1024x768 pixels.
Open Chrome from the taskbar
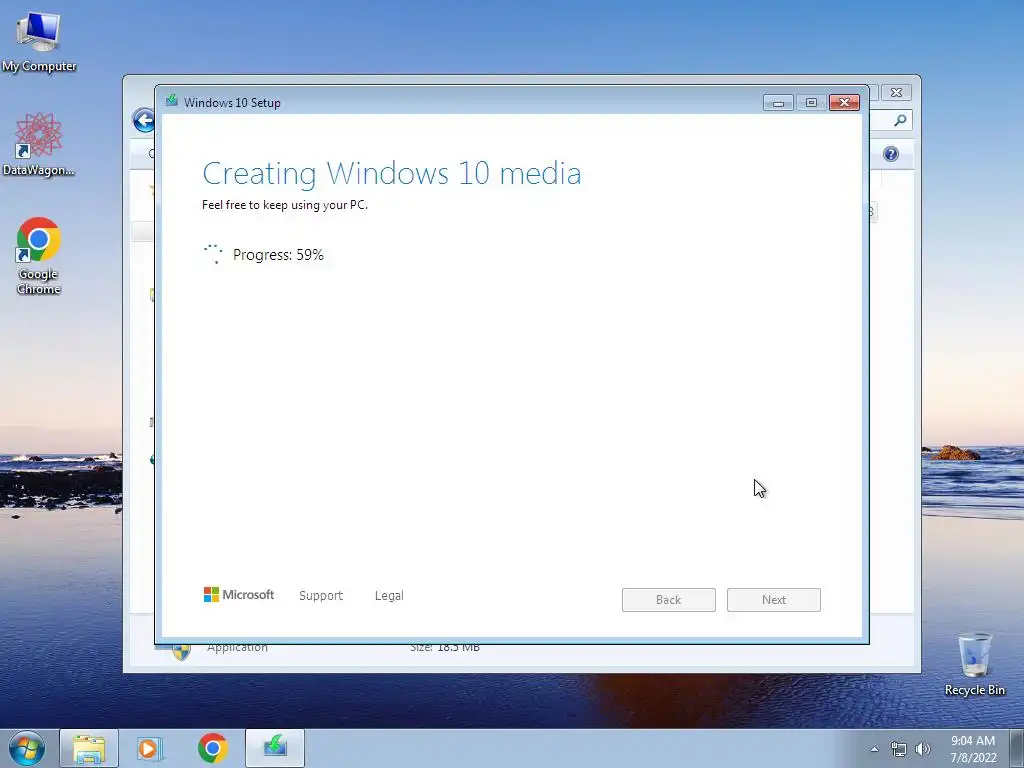point(212,748)
